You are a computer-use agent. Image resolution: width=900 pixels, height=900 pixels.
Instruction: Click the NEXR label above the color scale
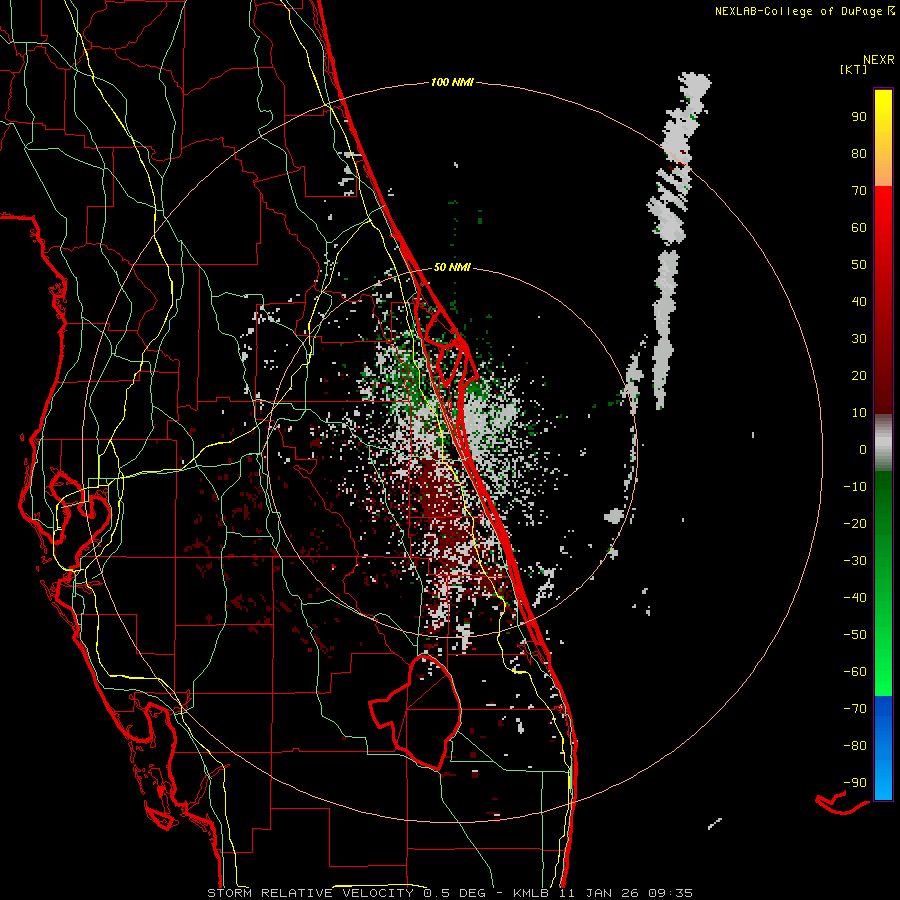coord(879,60)
